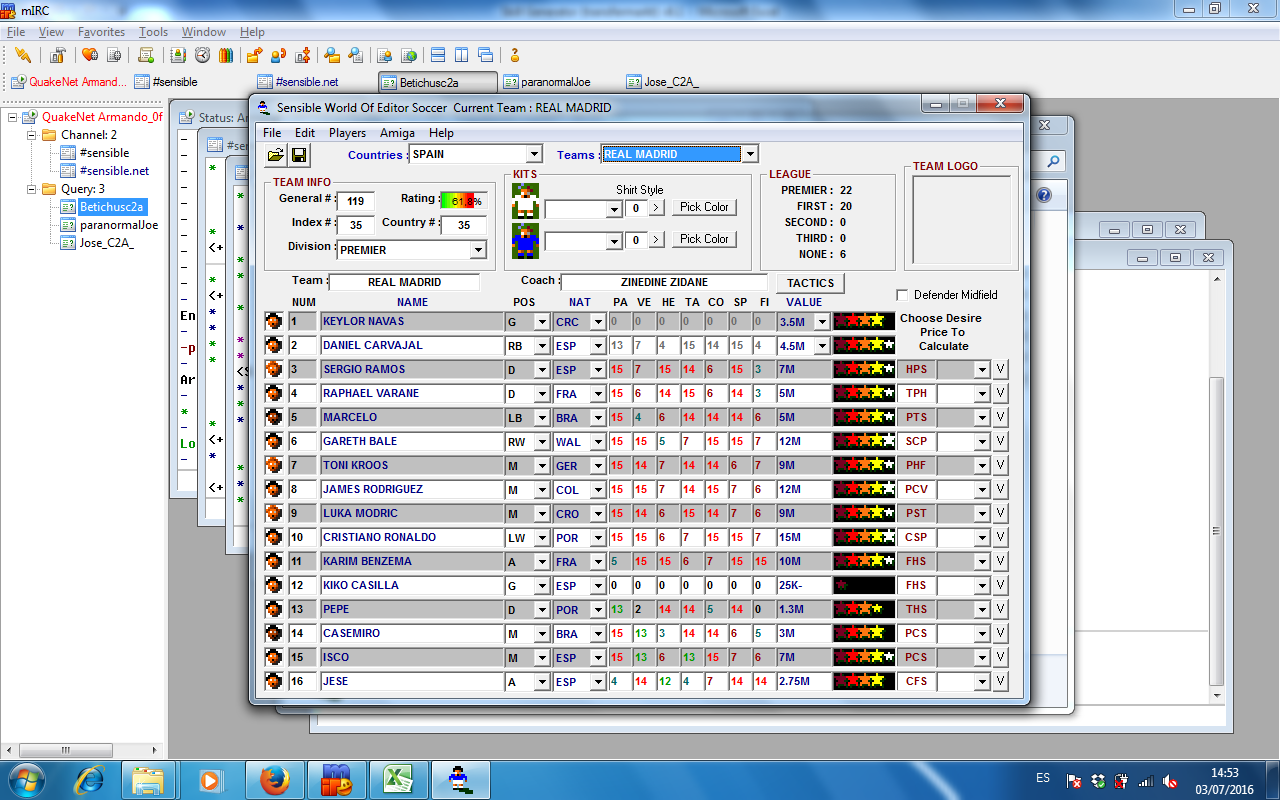Click Cristiano Ronaldo's player face icon

tap(273, 537)
